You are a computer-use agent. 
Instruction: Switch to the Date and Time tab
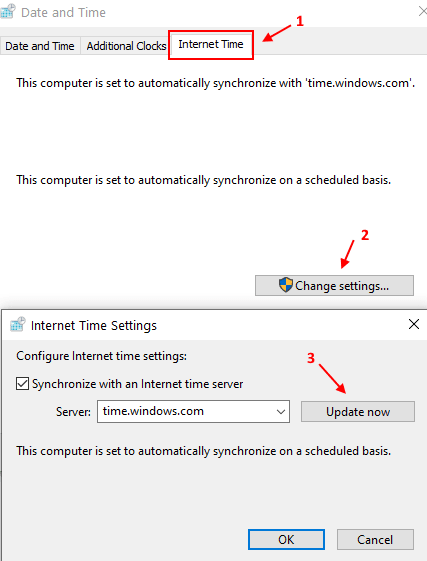click(x=40, y=46)
